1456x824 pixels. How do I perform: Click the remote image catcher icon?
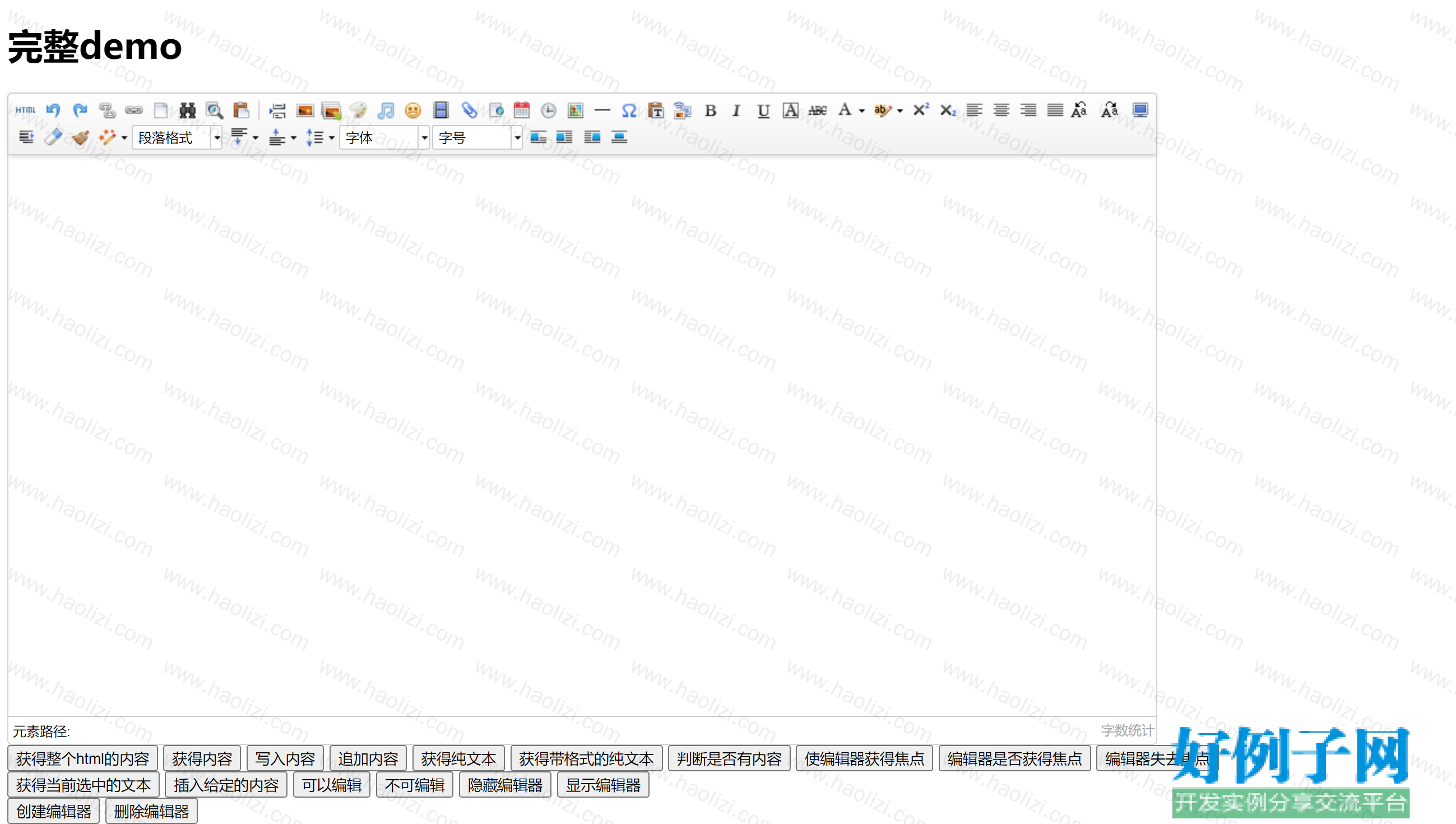pos(683,110)
